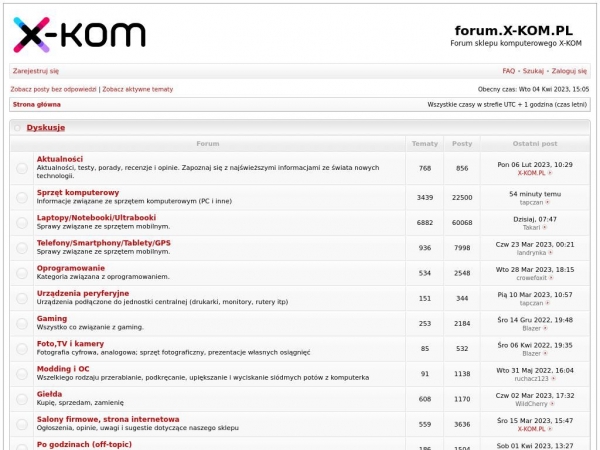600x450 pixels.
Task: Click 3439 topics count cell
Action: (425, 197)
